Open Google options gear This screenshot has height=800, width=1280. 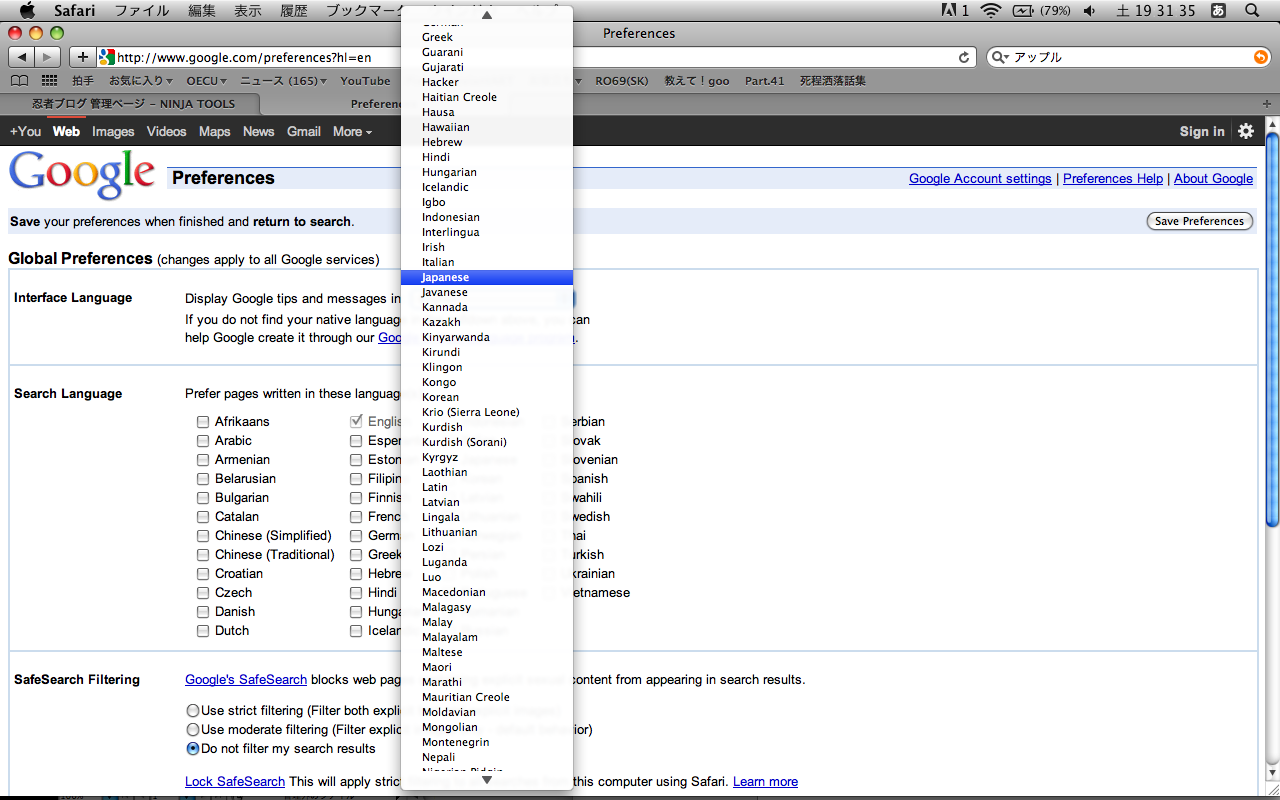coord(1246,131)
